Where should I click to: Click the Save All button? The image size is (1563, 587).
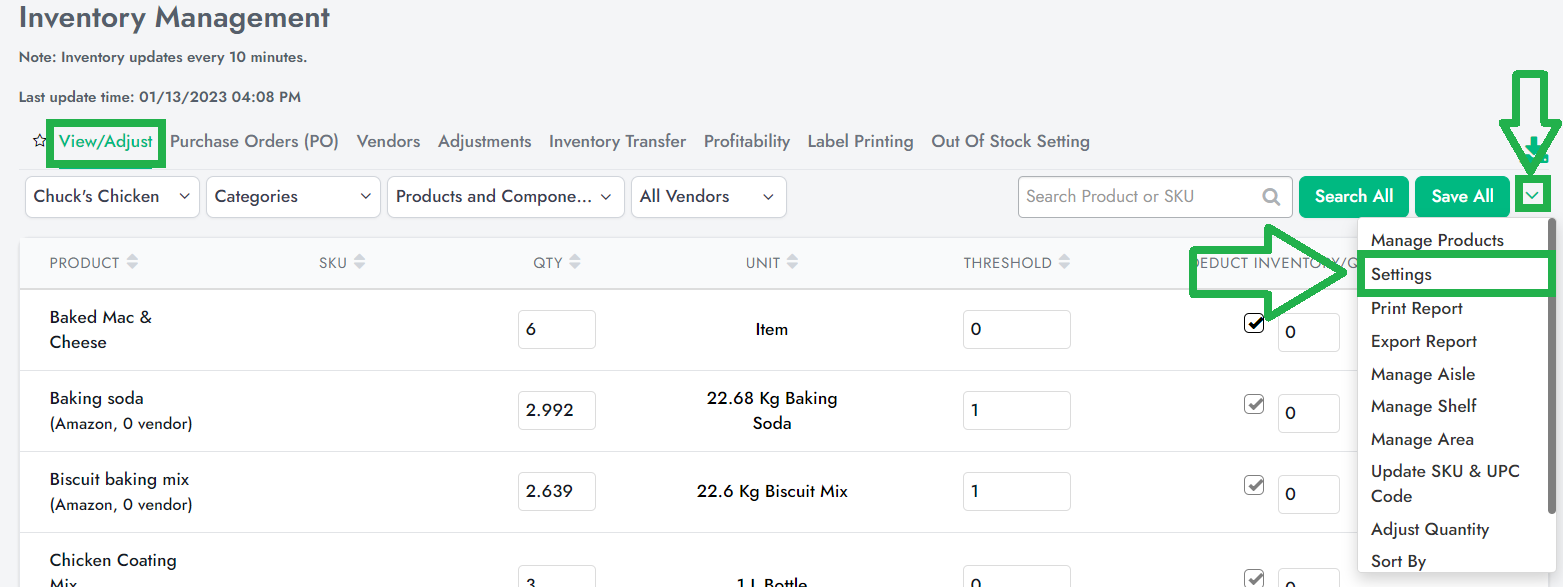pos(1462,197)
